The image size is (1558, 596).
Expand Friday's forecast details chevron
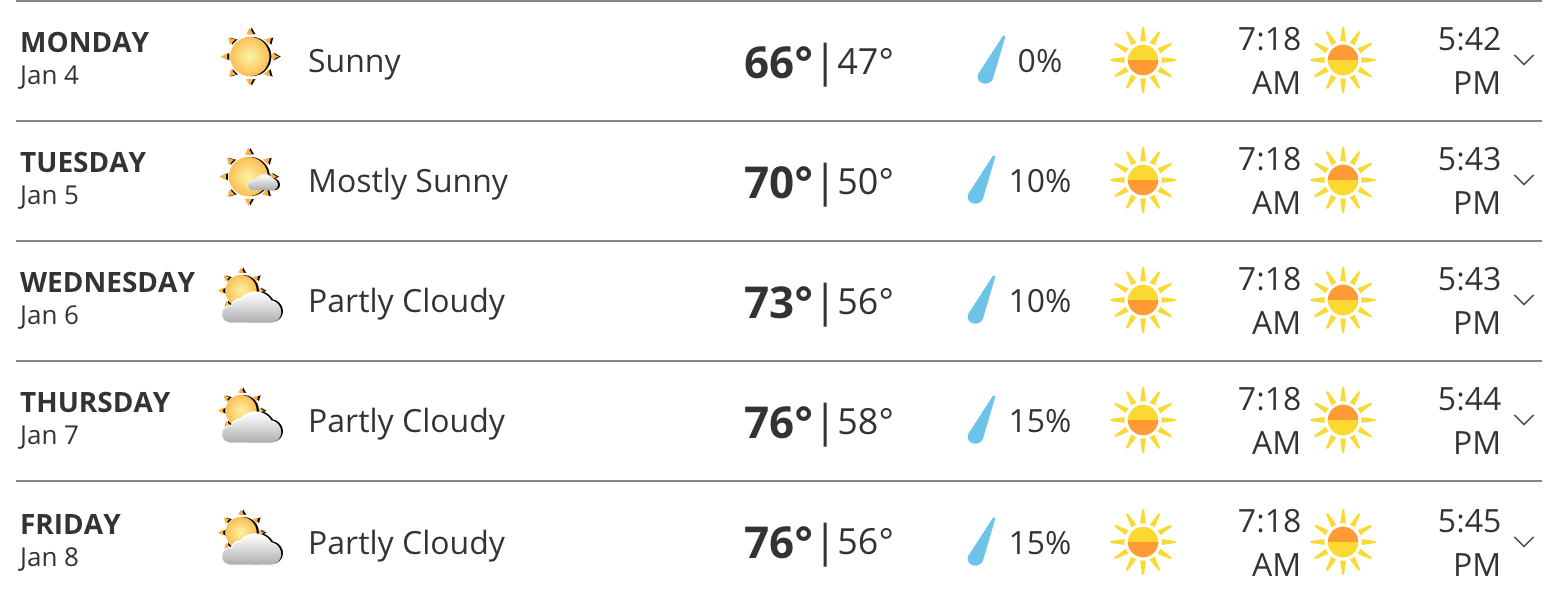(x=1524, y=543)
